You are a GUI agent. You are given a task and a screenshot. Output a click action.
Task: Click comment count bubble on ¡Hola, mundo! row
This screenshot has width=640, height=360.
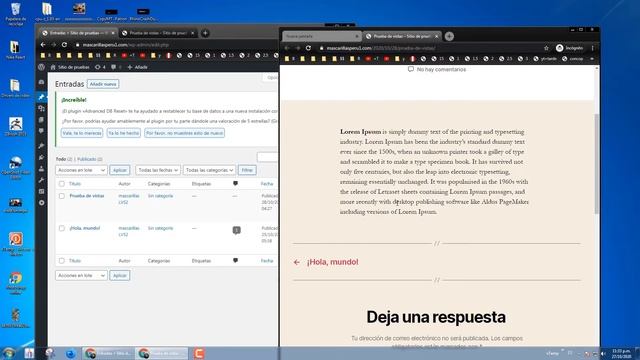236,231
